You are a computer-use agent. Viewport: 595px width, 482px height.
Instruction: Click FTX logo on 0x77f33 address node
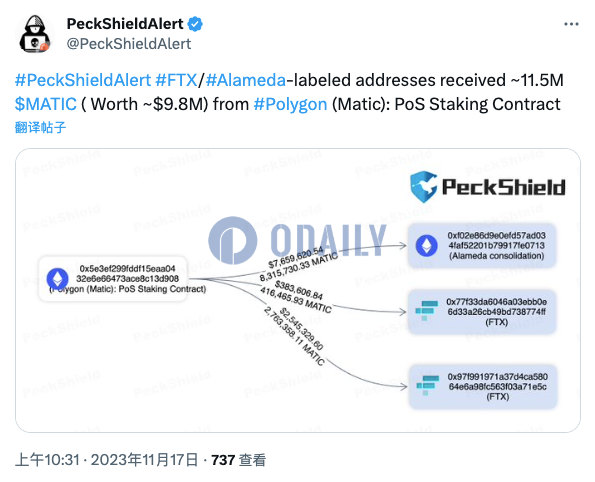(x=426, y=311)
